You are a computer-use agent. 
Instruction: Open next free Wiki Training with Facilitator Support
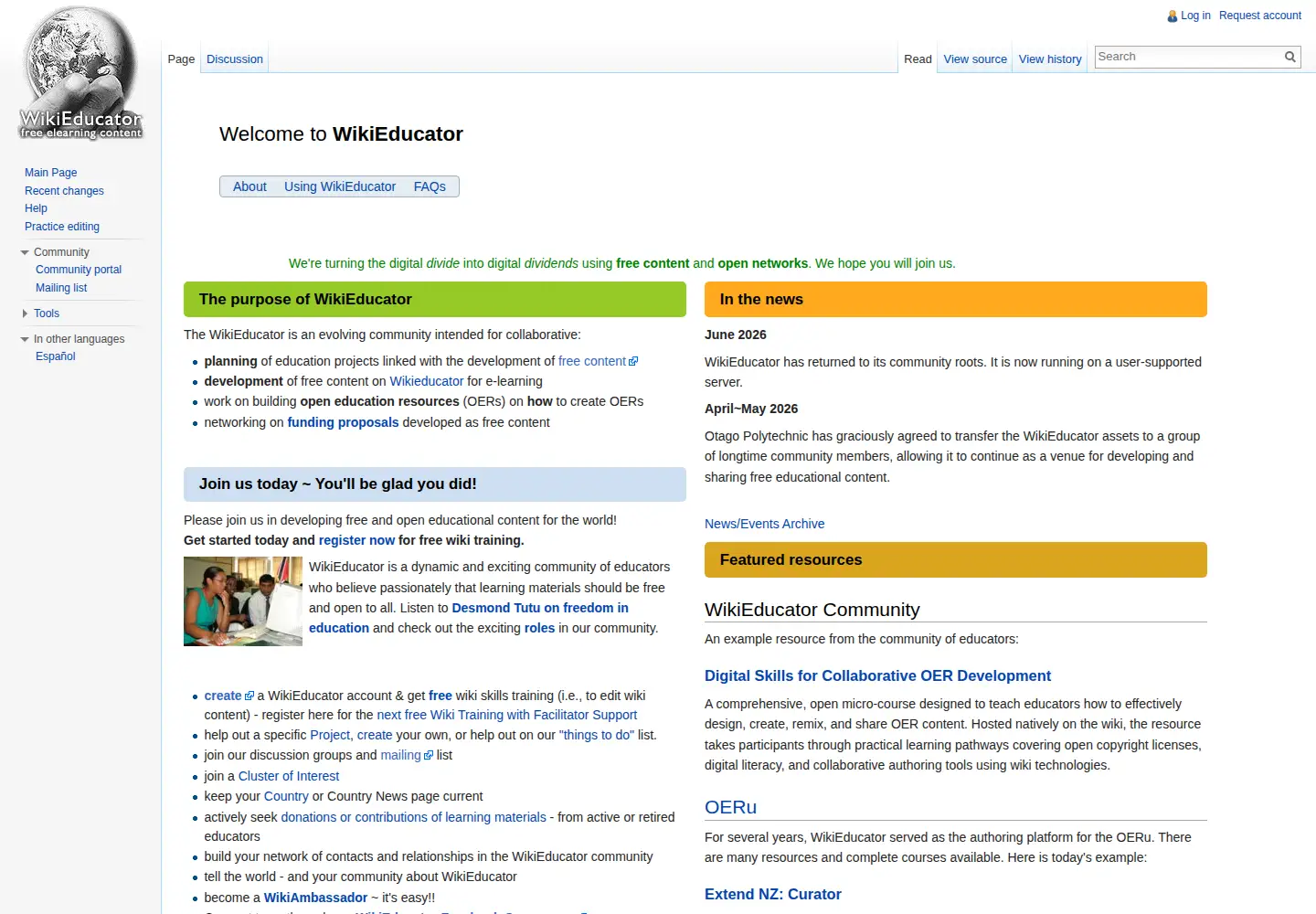pyautogui.click(x=507, y=715)
